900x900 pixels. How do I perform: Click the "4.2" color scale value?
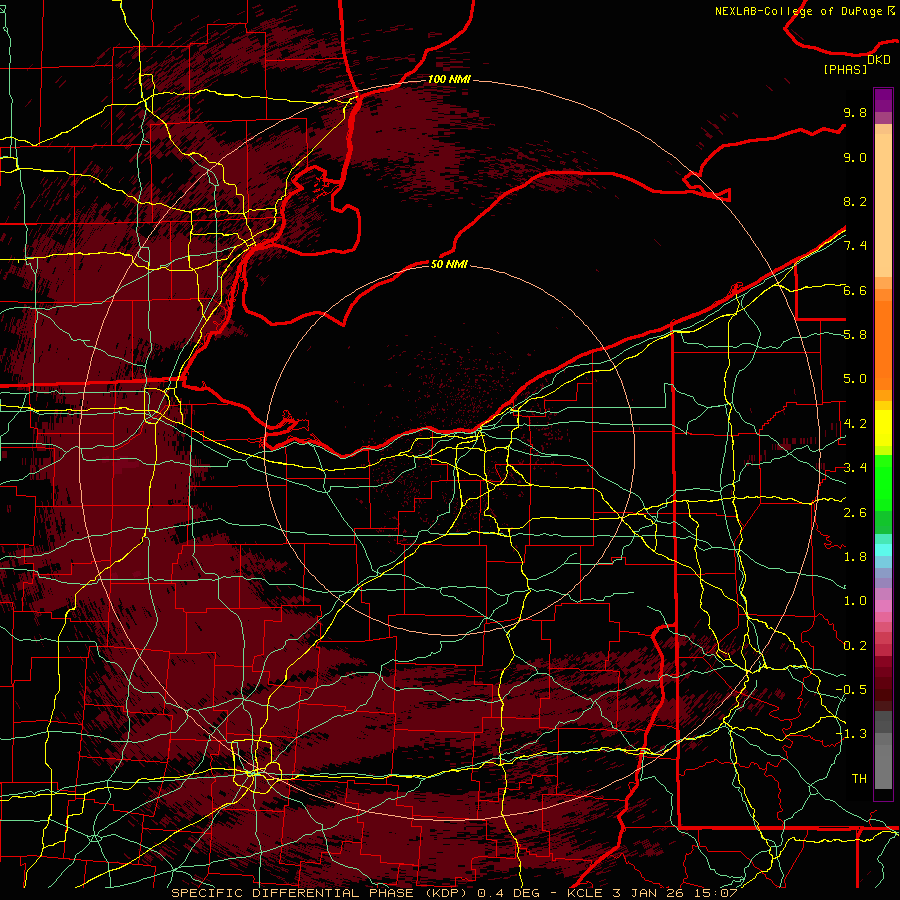855,424
